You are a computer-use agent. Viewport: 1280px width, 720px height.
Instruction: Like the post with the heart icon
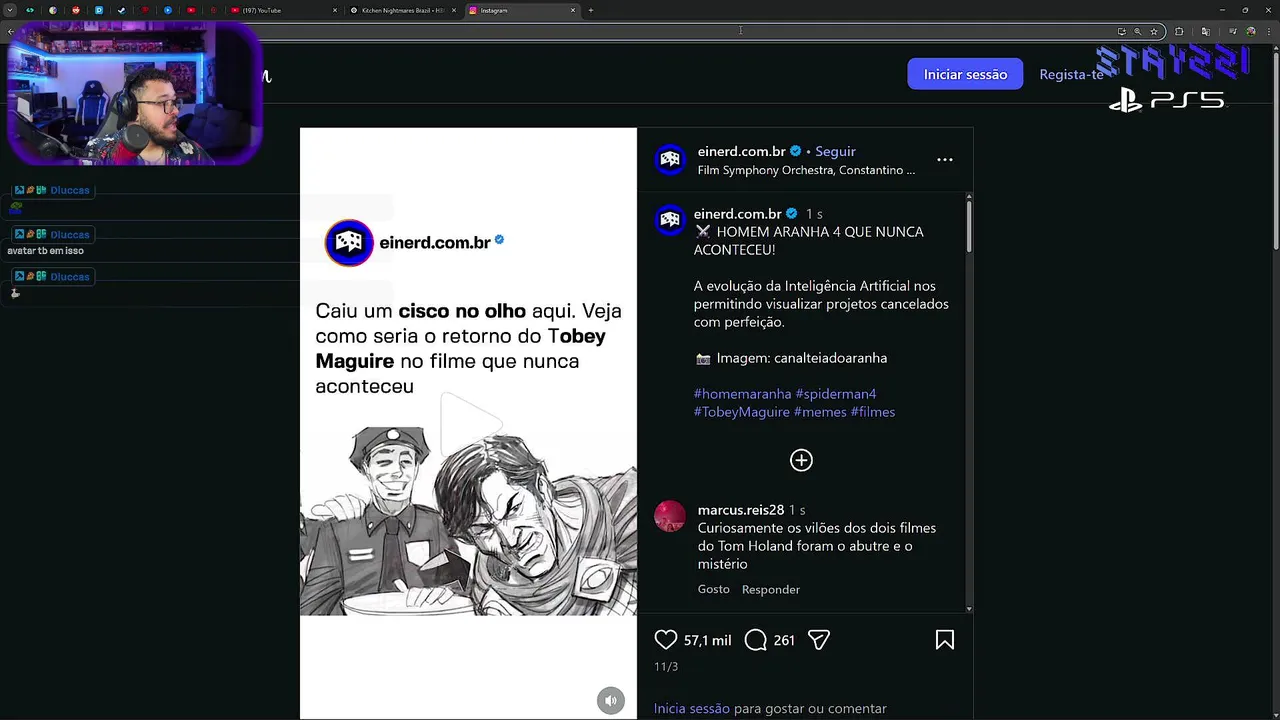pyautogui.click(x=665, y=640)
